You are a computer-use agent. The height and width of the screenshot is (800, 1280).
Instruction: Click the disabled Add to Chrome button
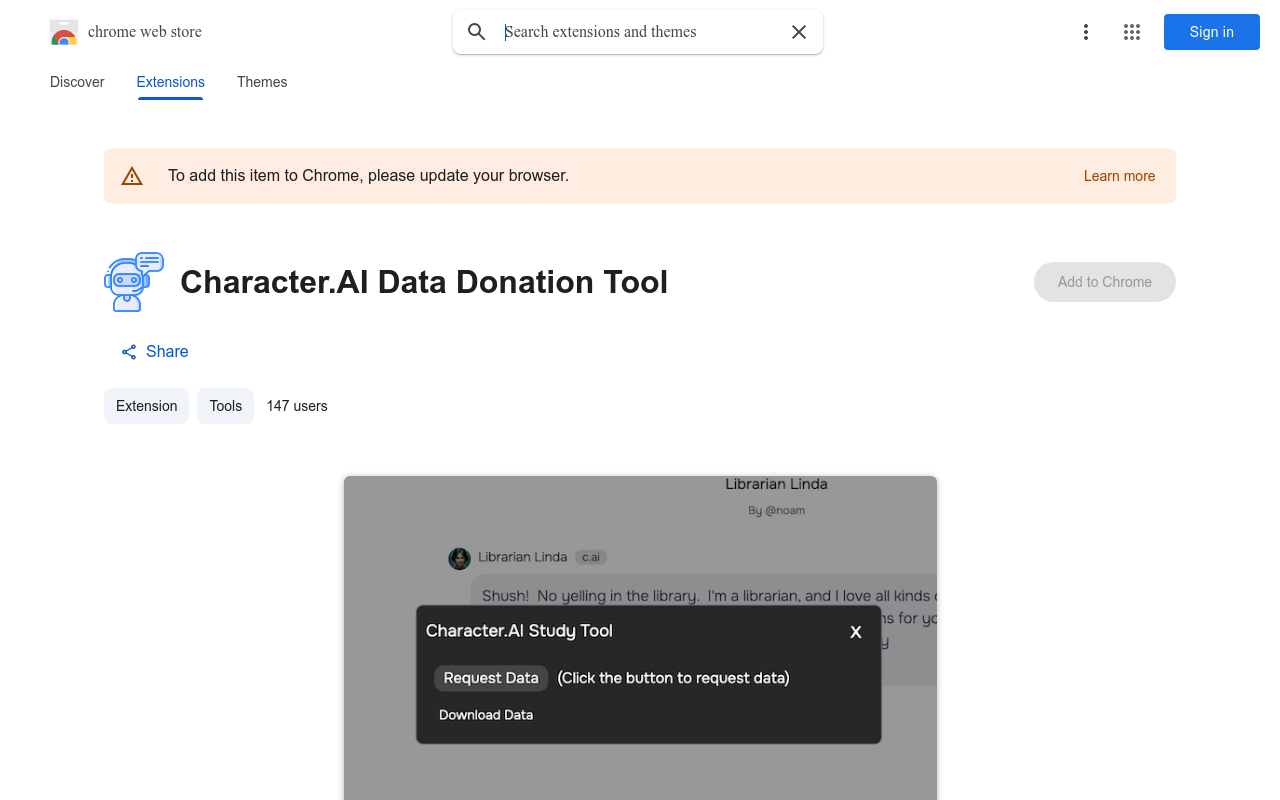1105,282
